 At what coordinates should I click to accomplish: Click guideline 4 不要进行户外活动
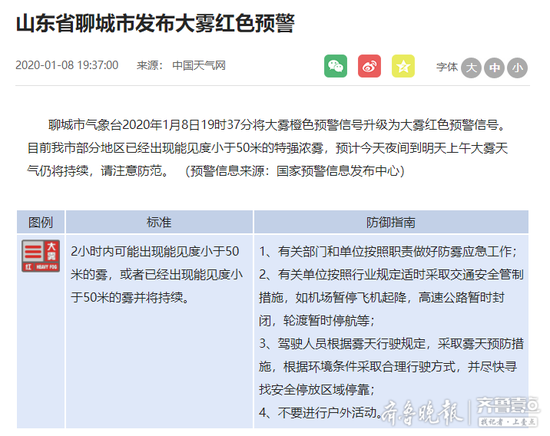321,413
